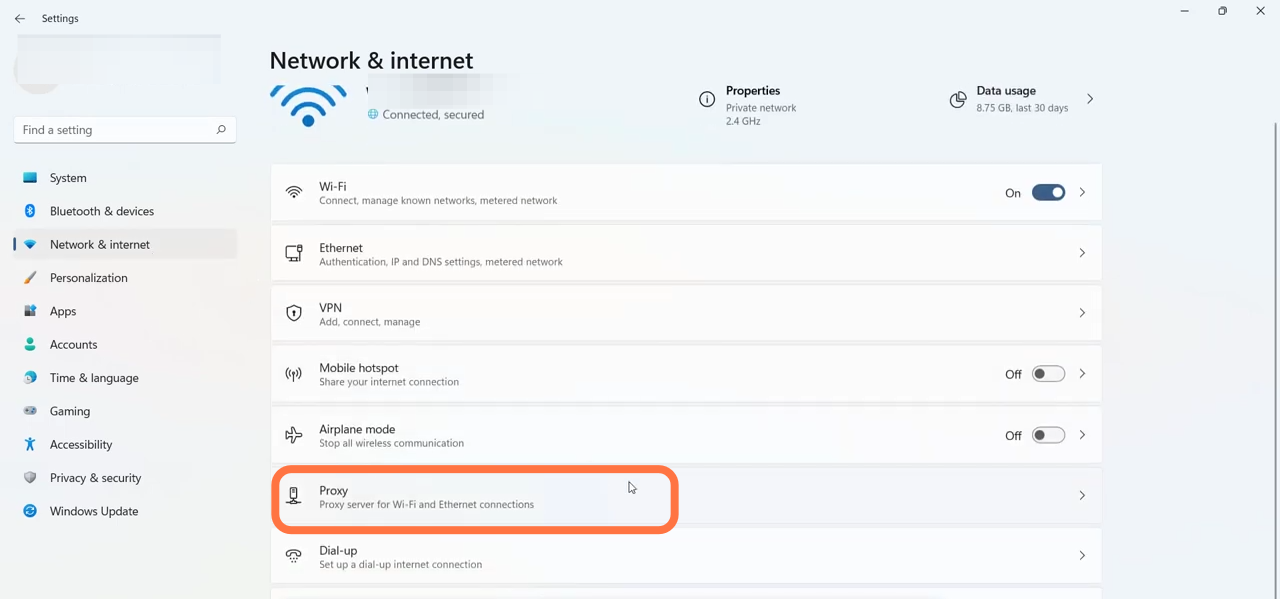The width and height of the screenshot is (1280, 599).
Task: Click the Privacy & security shield icon
Action: click(x=30, y=477)
